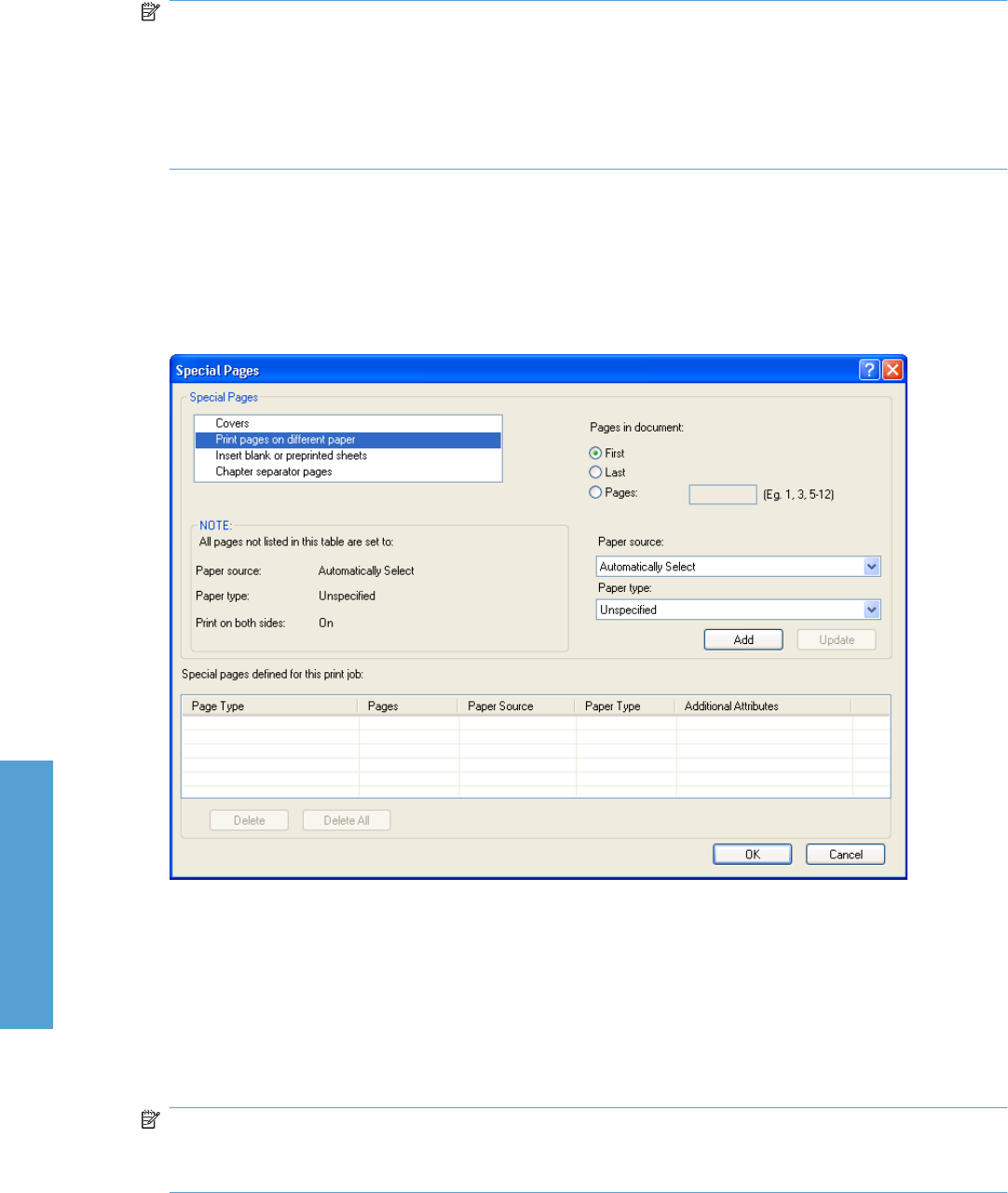
Task: Click the Cancel button
Action: [x=846, y=855]
